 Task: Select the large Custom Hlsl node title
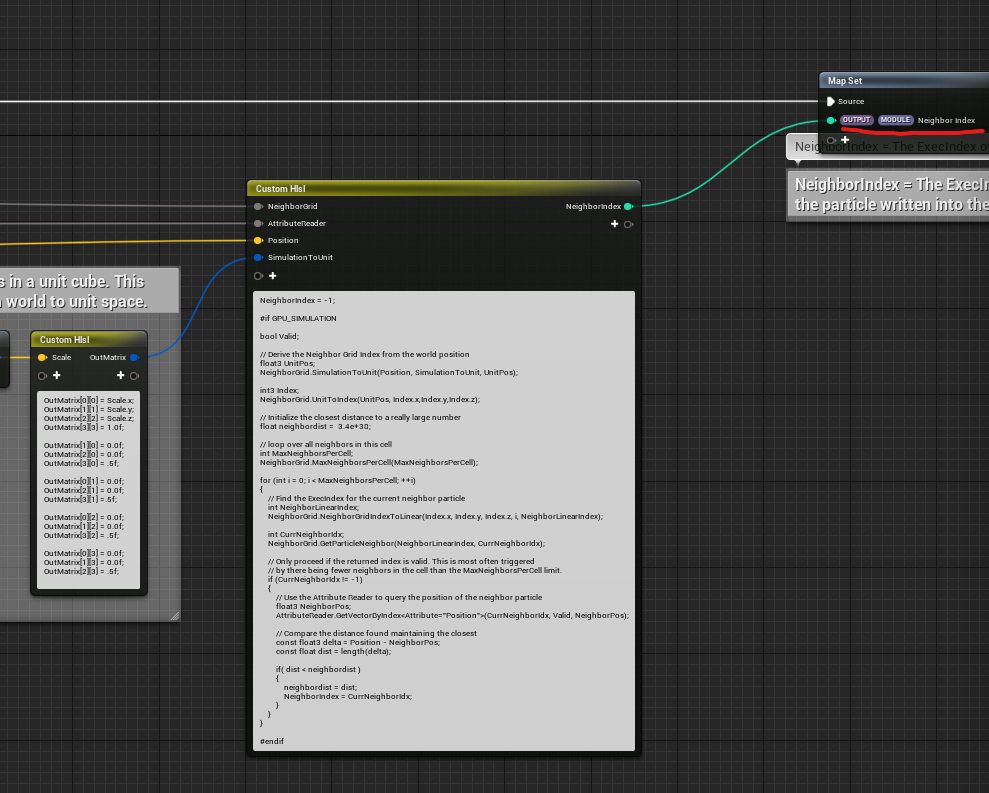[281, 189]
